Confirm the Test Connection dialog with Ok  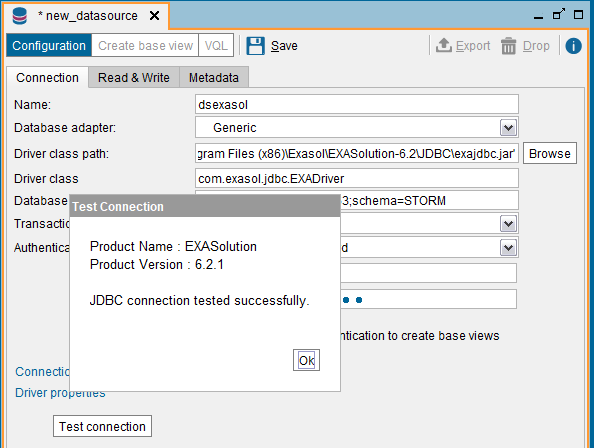(x=306, y=360)
